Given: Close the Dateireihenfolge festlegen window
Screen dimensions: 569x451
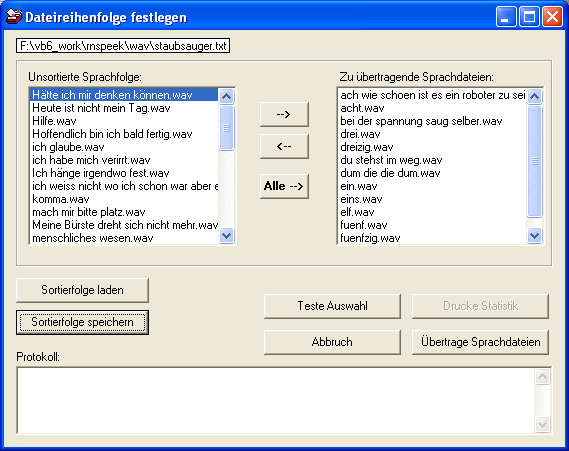Looking at the screenshot, I should pos(552,17).
